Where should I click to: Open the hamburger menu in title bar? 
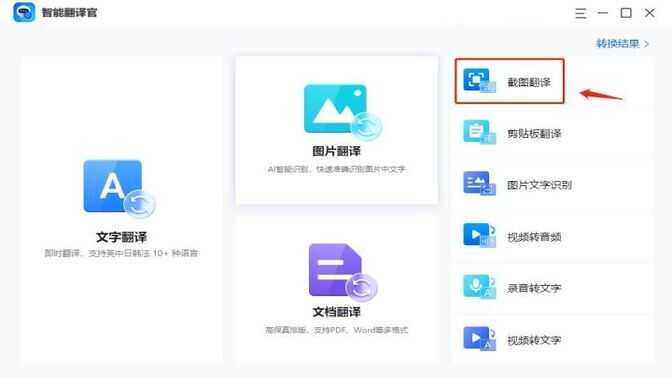[x=581, y=13]
